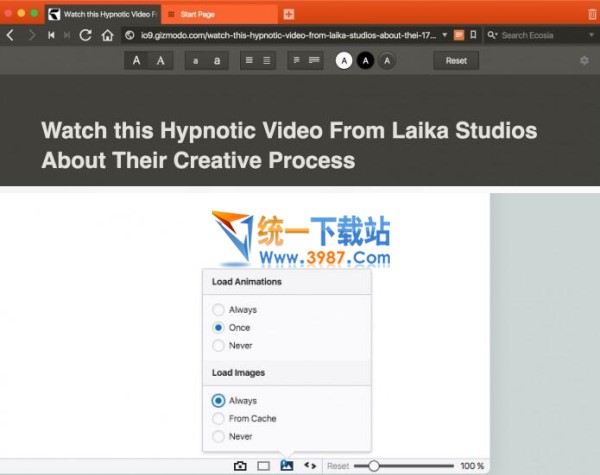The width and height of the screenshot is (600, 475).
Task: Reload the current page
Action: click(85, 35)
